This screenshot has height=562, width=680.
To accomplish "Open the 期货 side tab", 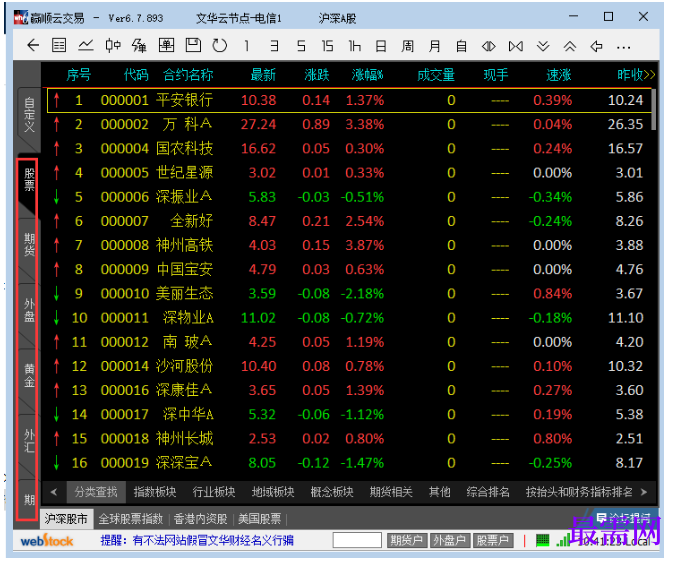I will [29, 244].
